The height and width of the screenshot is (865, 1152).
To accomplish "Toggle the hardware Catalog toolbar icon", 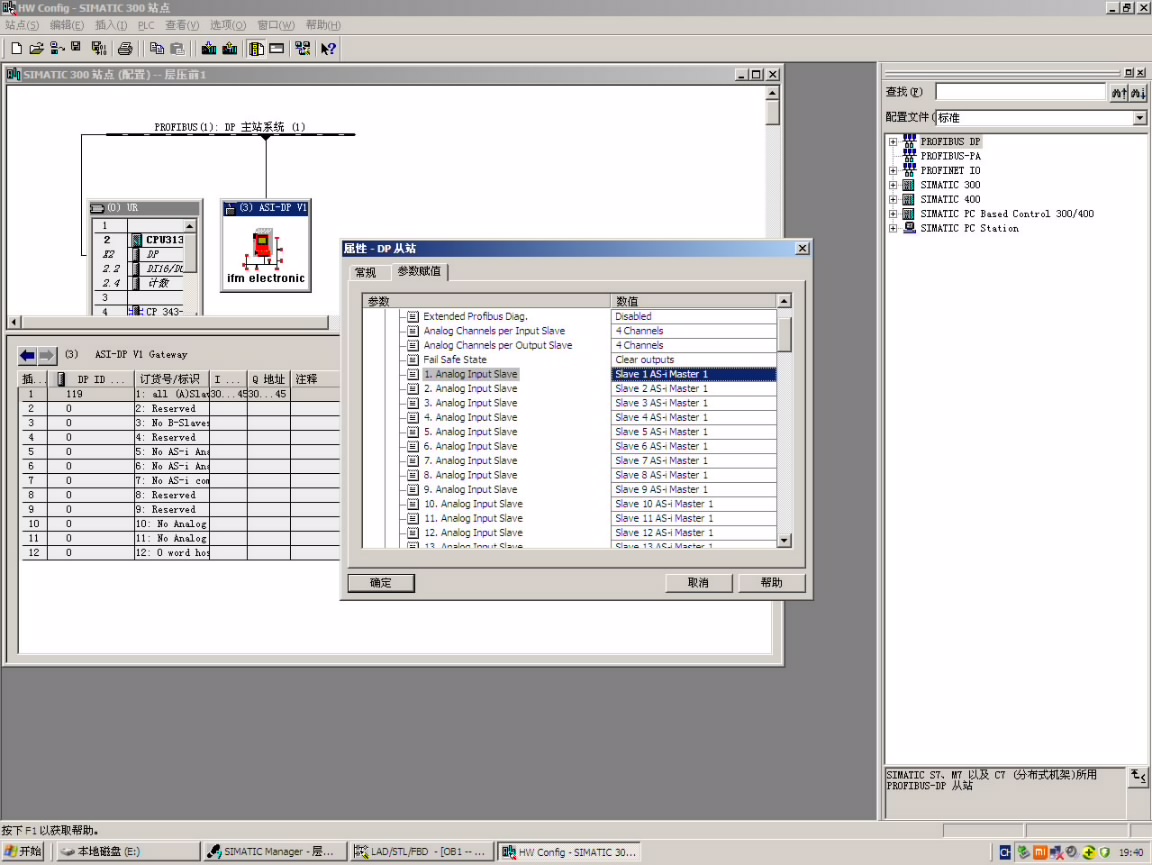I will coord(256,49).
